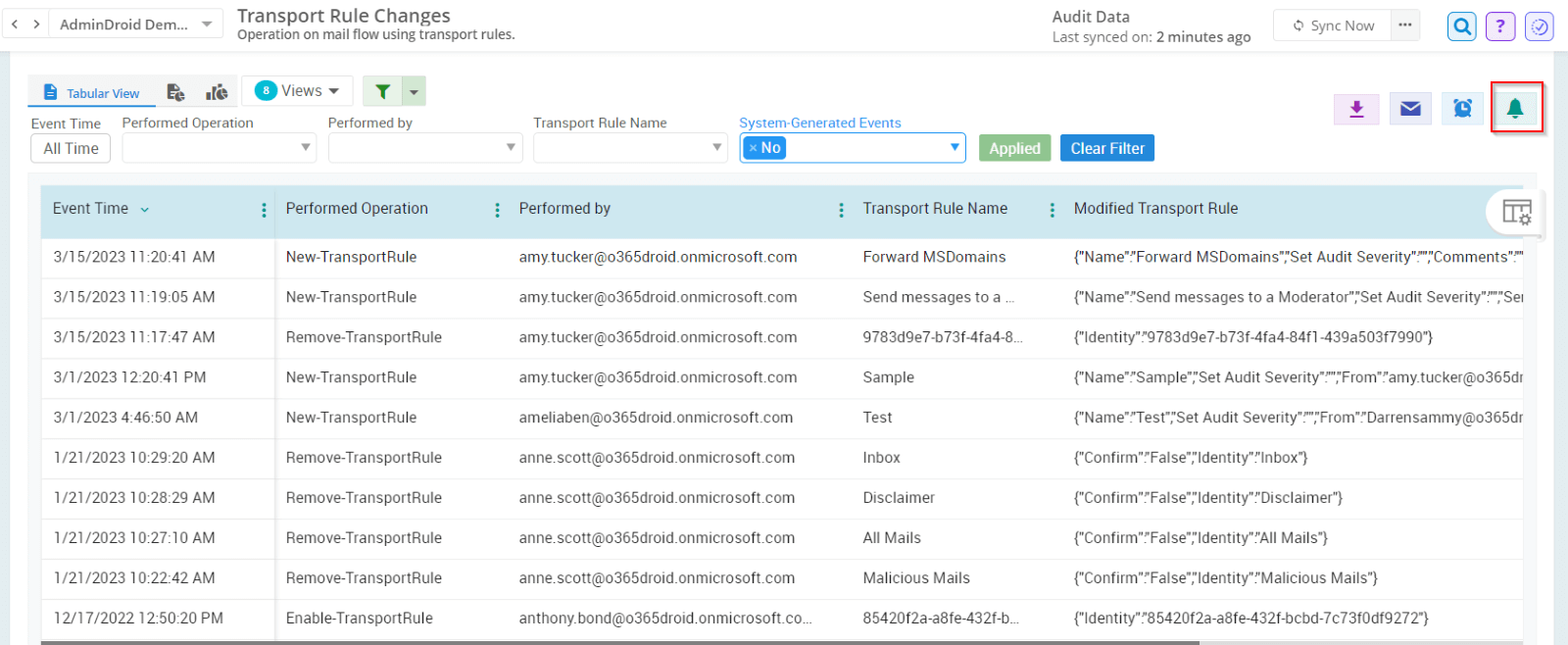The height and width of the screenshot is (645, 1568).
Task: Click the horizontal scrollbar under the table
Action: pos(620,642)
